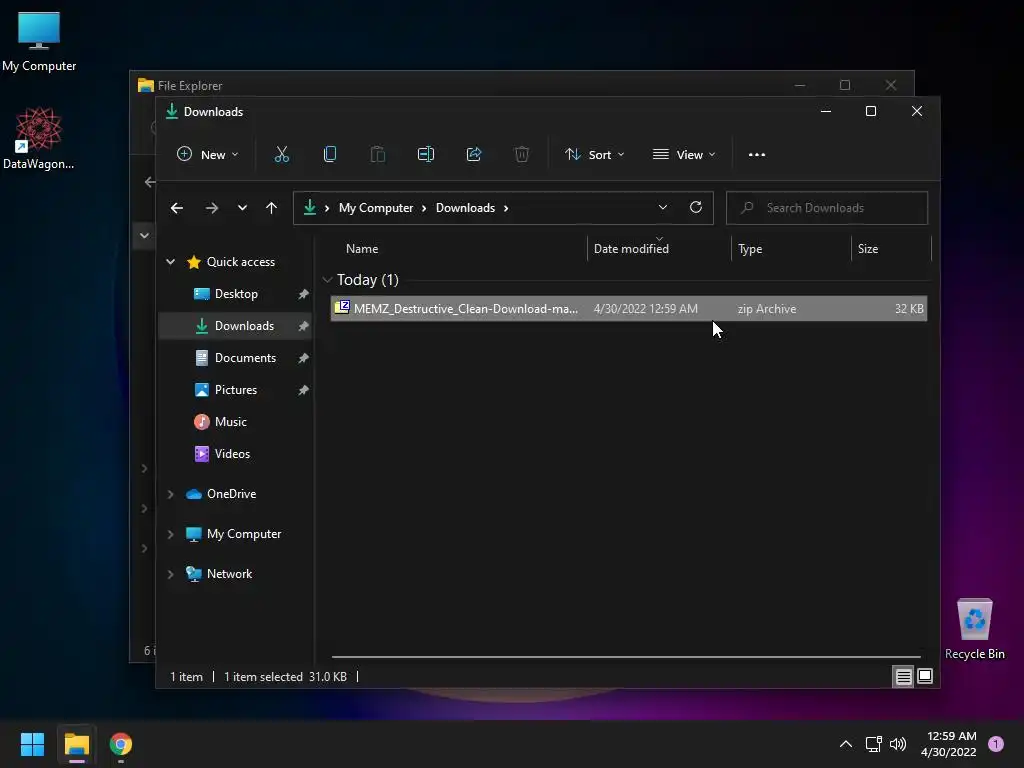Open Music in the navigation pane
This screenshot has height=768, width=1024.
[x=231, y=422]
